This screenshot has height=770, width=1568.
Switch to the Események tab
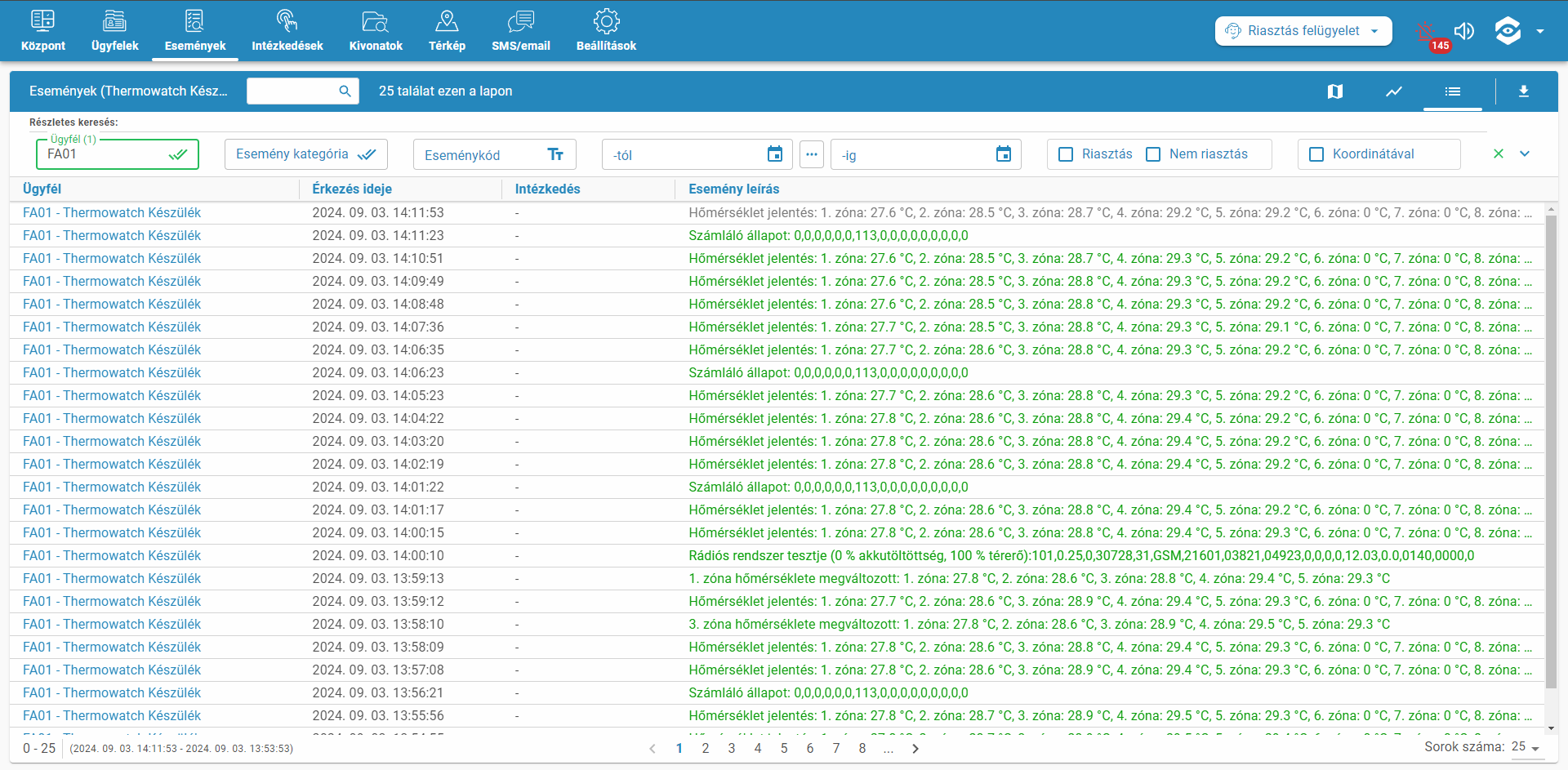pyautogui.click(x=194, y=31)
